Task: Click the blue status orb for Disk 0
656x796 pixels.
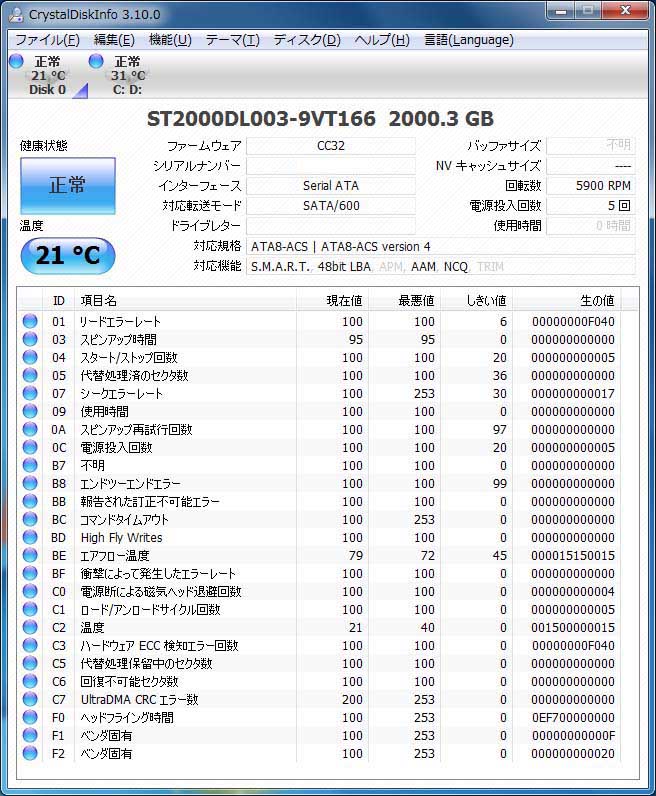Action: click(x=16, y=61)
